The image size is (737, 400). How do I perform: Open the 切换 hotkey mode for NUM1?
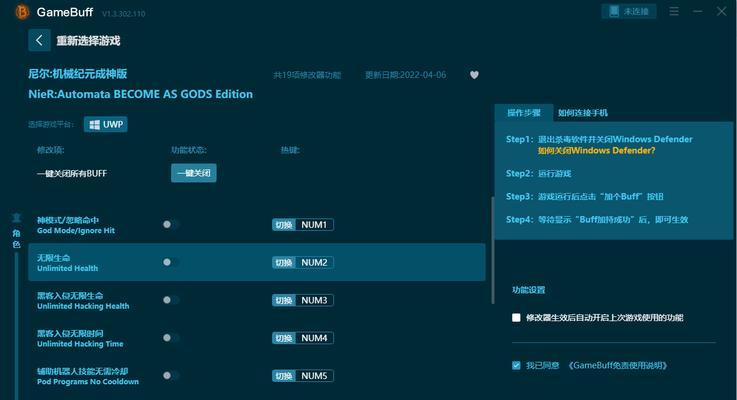pos(283,225)
